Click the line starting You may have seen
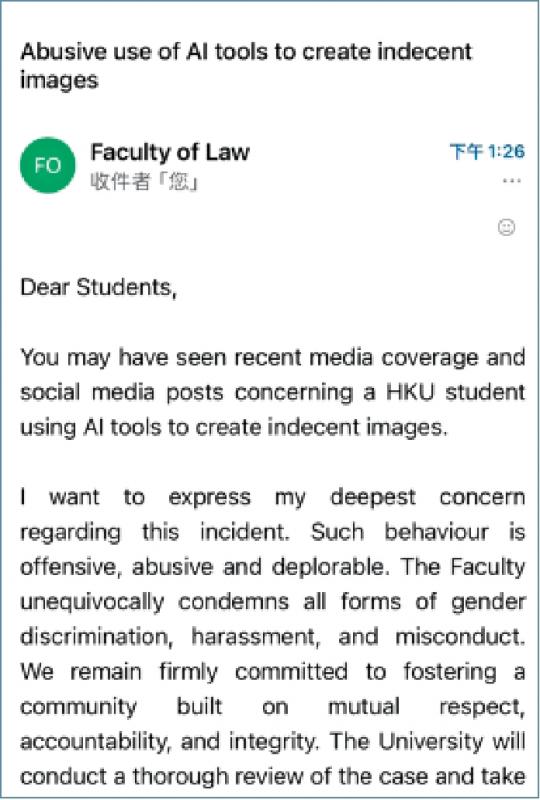 273,358
